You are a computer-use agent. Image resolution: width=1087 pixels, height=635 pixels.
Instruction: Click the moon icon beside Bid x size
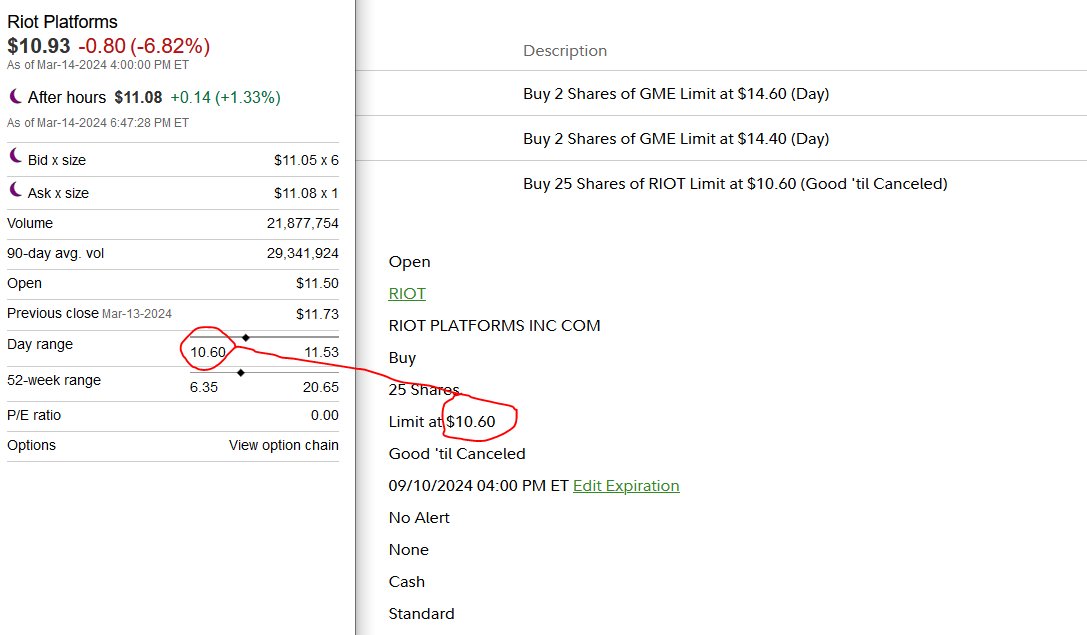(x=15, y=157)
